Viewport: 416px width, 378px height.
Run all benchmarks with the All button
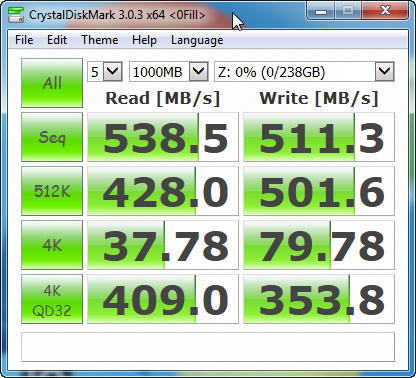[x=52, y=83]
